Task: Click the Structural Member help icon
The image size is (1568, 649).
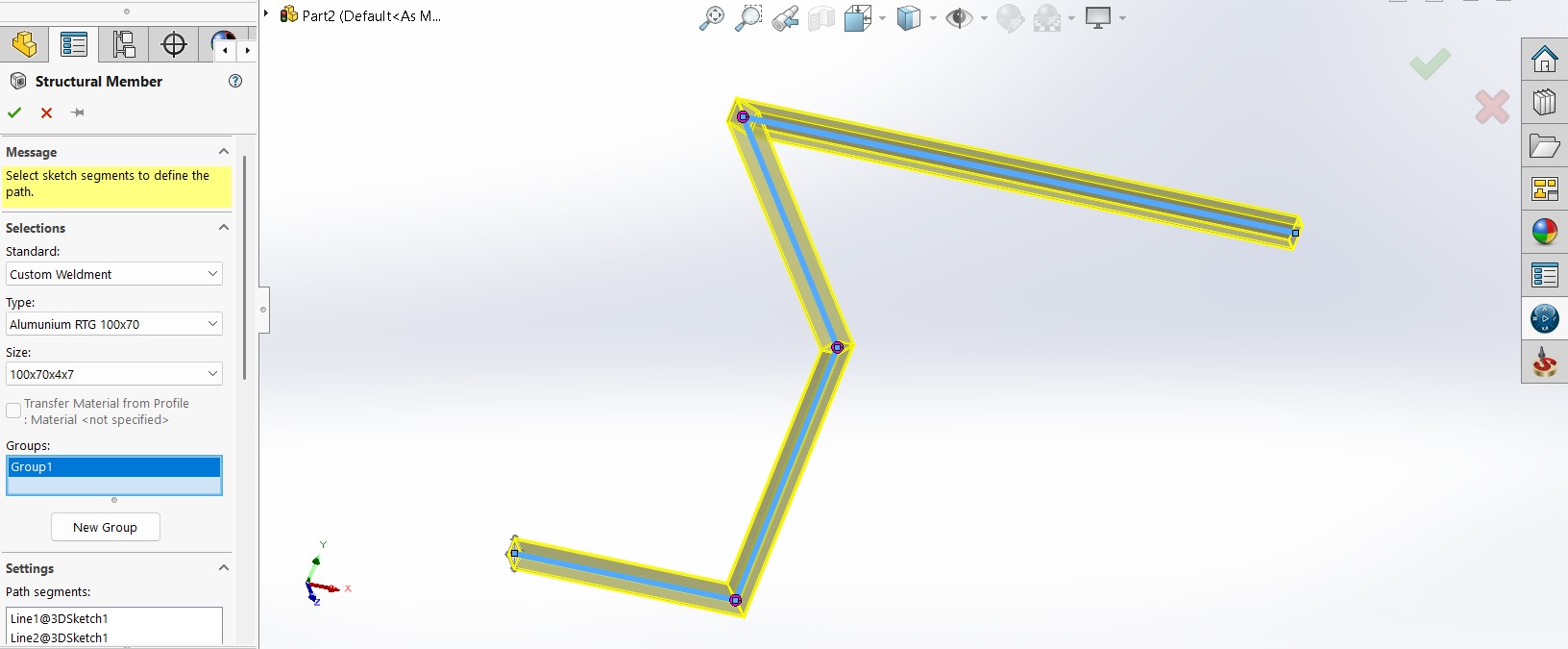Action: click(x=235, y=81)
